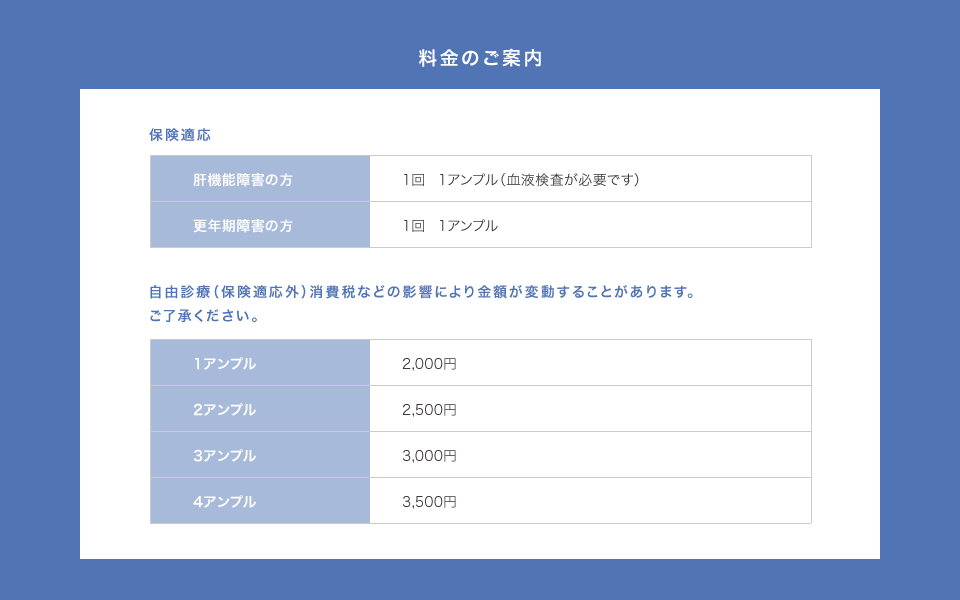Click the 3,000円 price cell
The width and height of the screenshot is (960, 600).
tap(429, 456)
